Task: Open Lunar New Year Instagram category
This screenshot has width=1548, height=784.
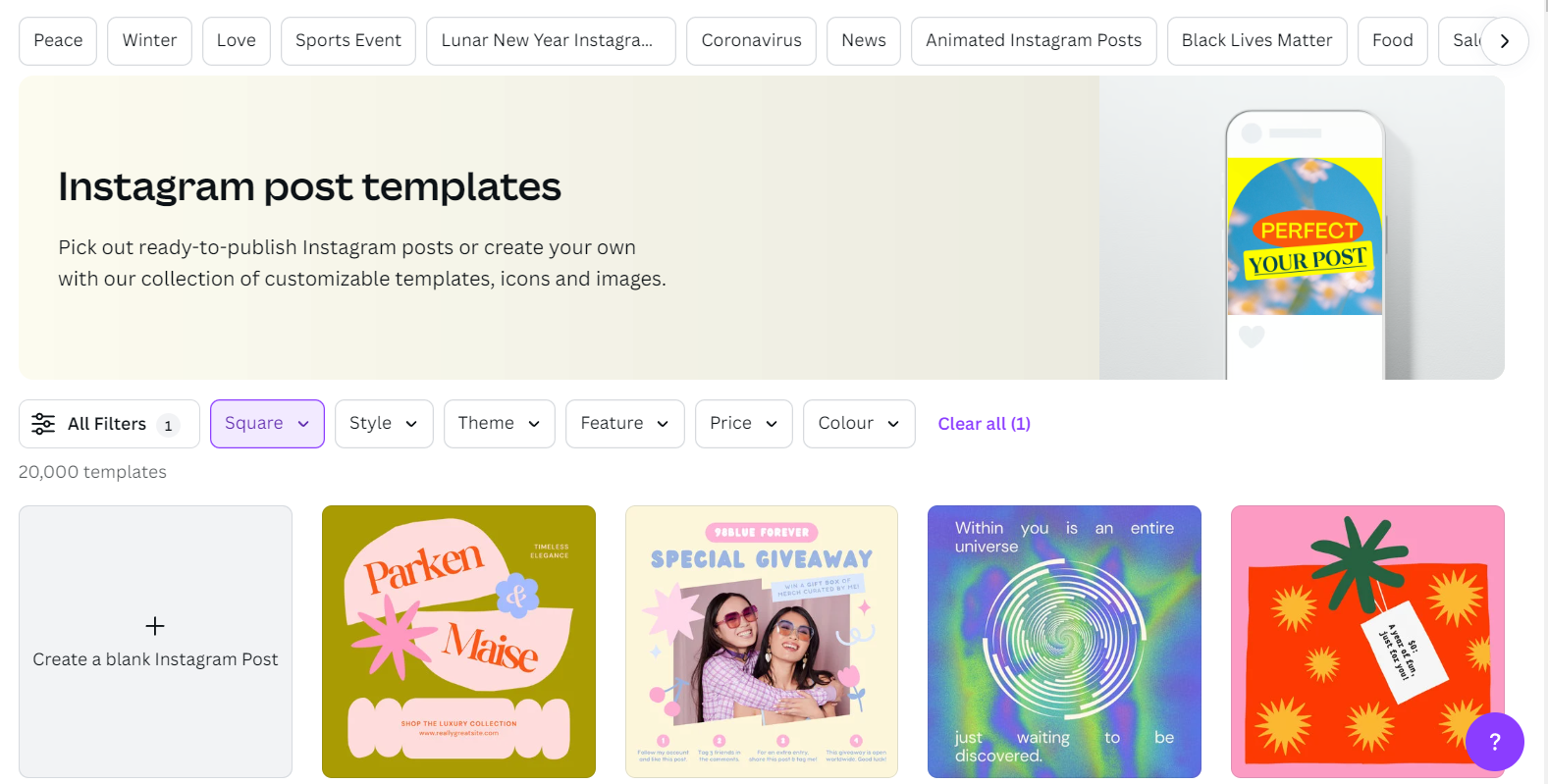Action: point(551,41)
